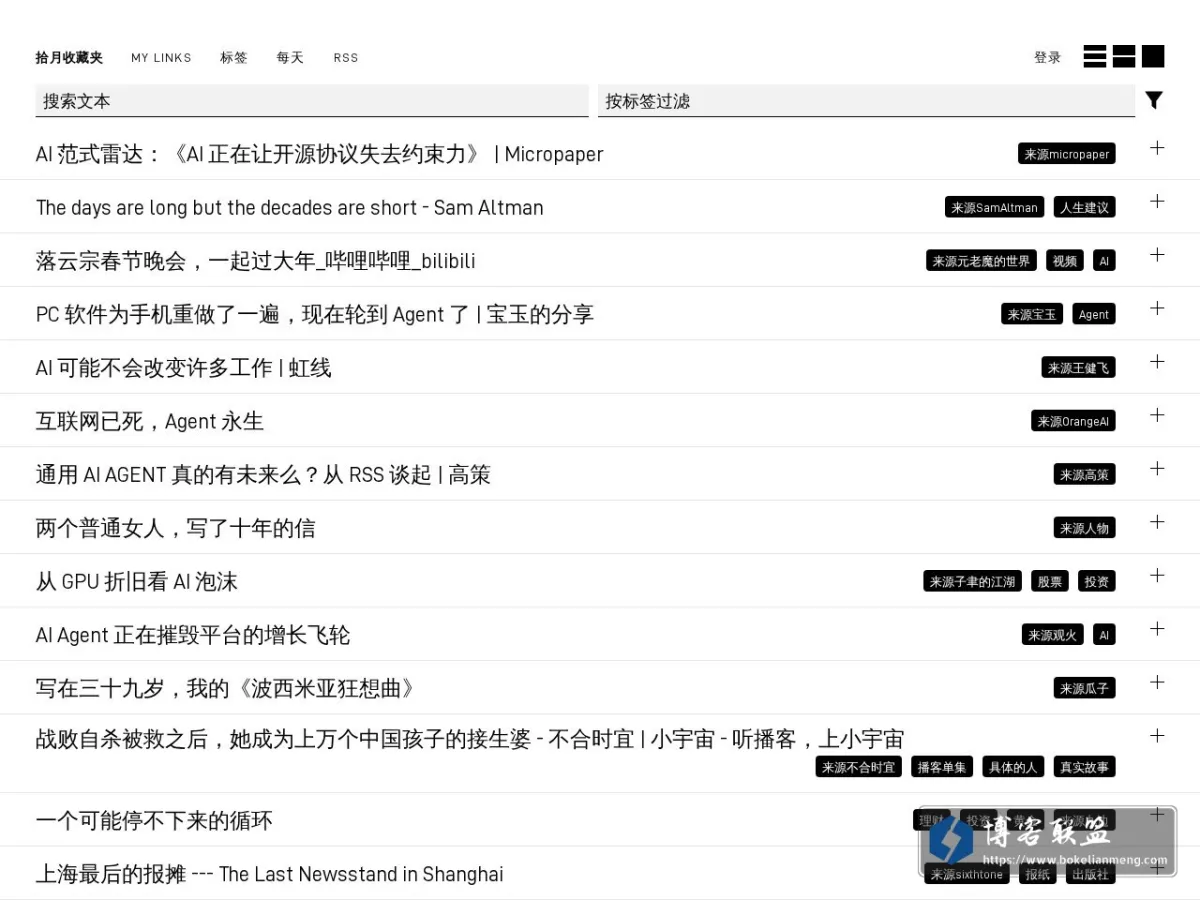This screenshot has height=900, width=1200.
Task: Filter by 来源子聿的江湖 tag
Action: point(972,581)
